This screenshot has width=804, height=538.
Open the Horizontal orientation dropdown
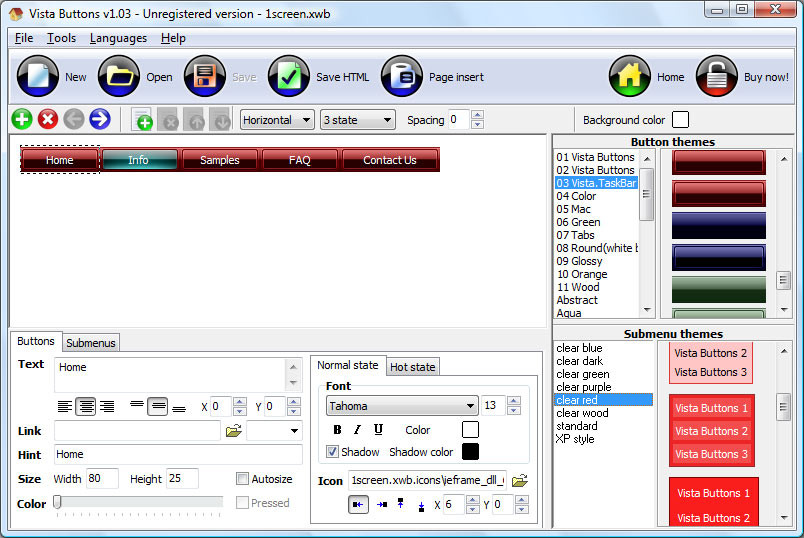click(x=277, y=120)
